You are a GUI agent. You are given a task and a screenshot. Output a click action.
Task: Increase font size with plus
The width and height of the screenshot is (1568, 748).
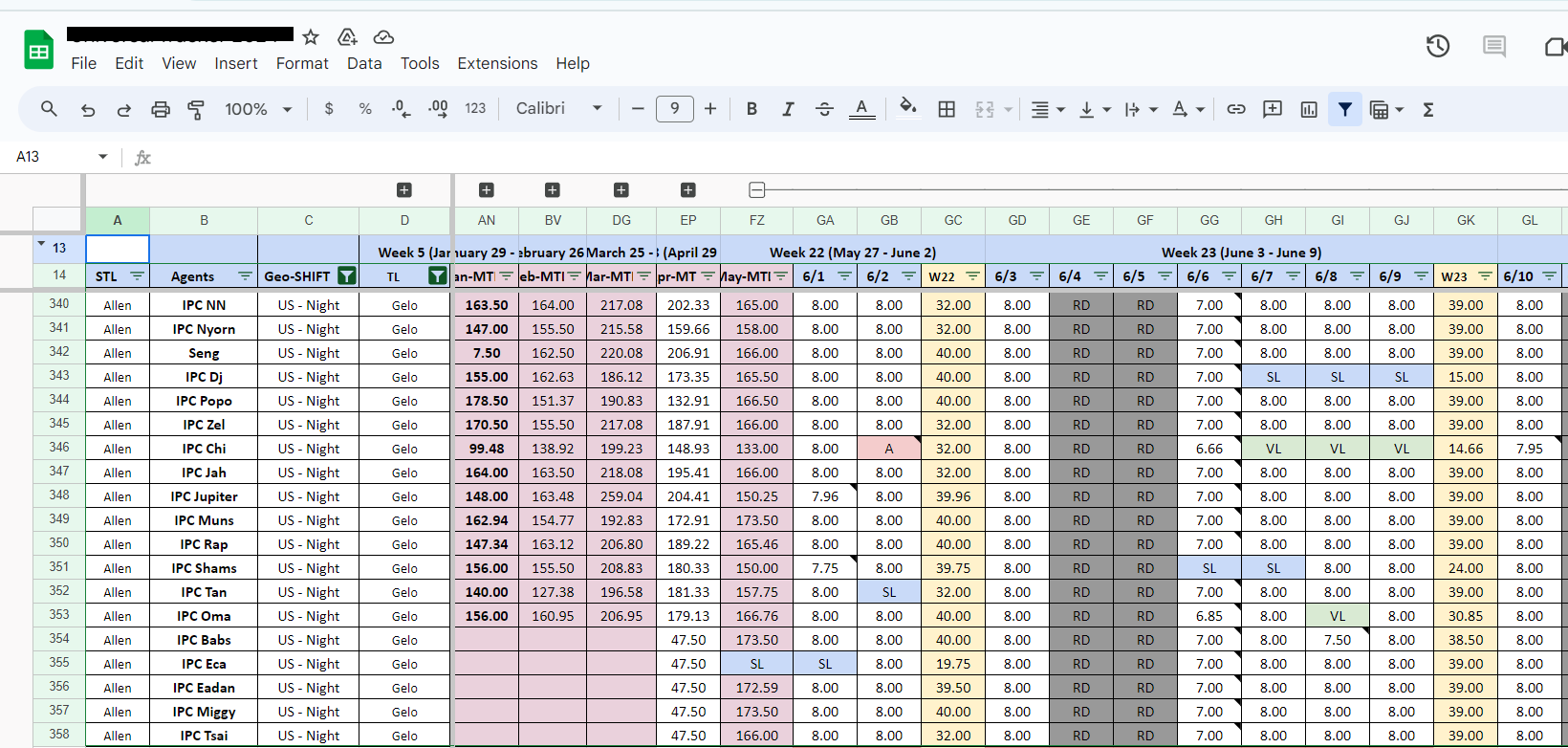(x=710, y=109)
